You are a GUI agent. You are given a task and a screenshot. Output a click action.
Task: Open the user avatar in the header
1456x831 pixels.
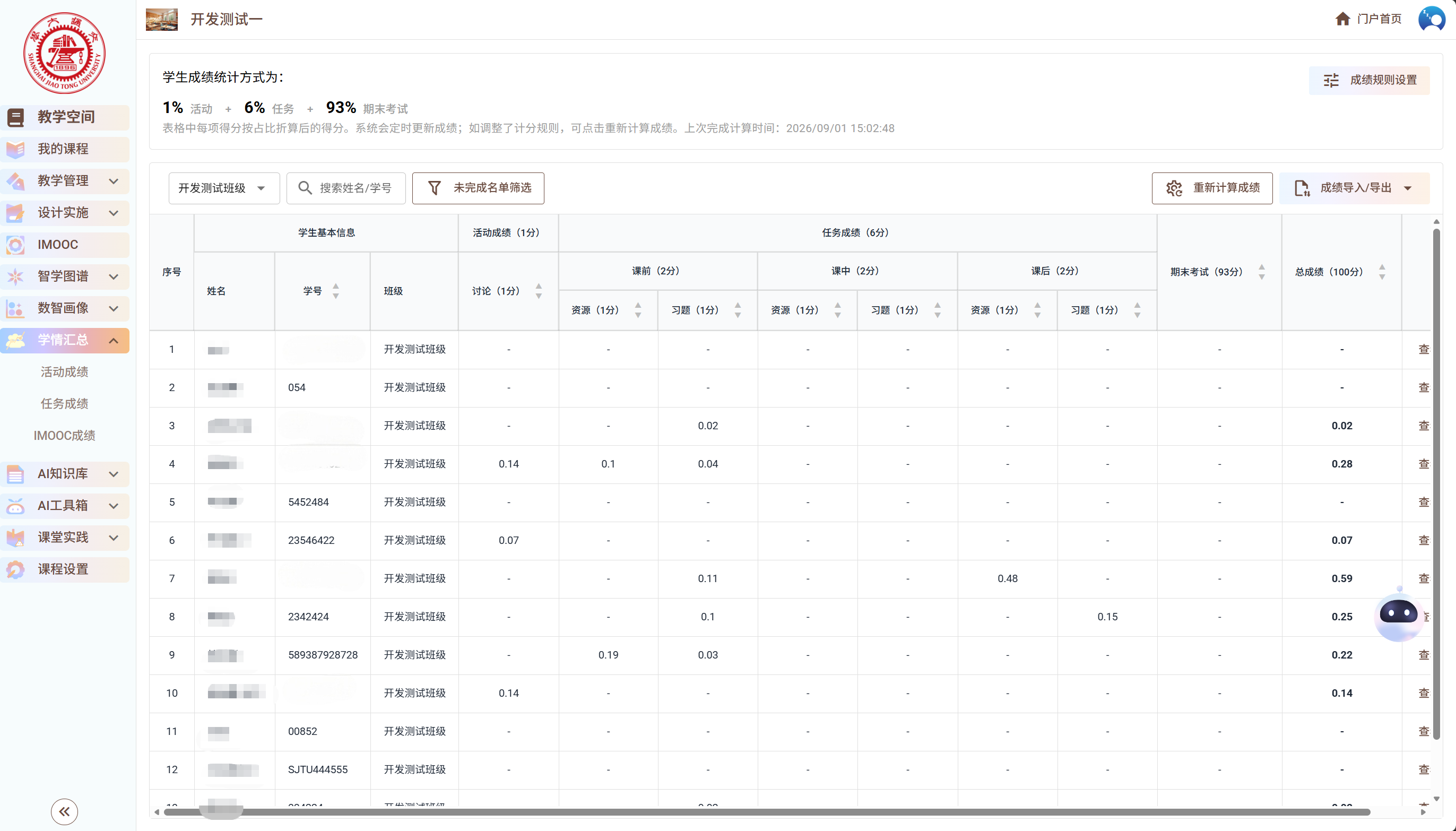click(x=1432, y=20)
